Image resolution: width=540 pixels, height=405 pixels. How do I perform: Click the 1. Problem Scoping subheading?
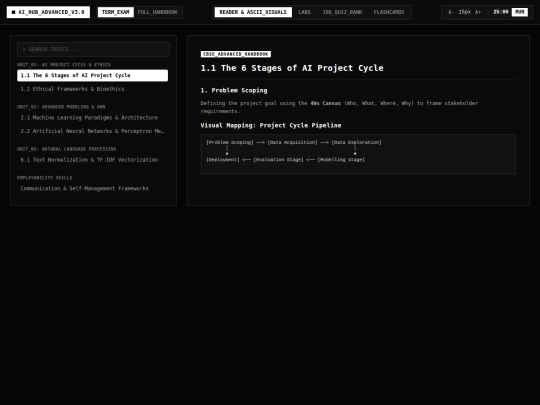(234, 90)
